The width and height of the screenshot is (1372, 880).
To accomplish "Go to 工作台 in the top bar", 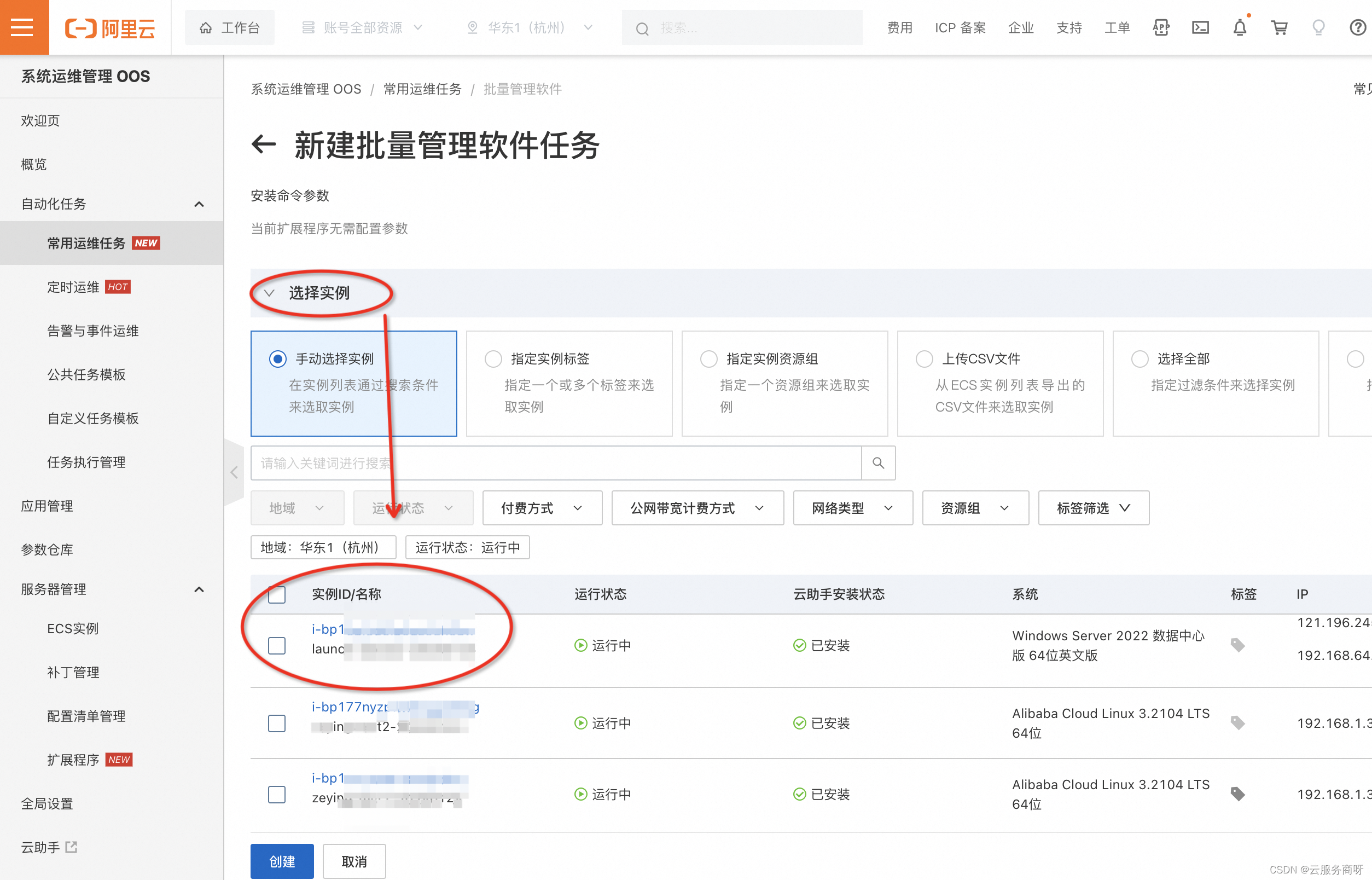I will coord(229,27).
